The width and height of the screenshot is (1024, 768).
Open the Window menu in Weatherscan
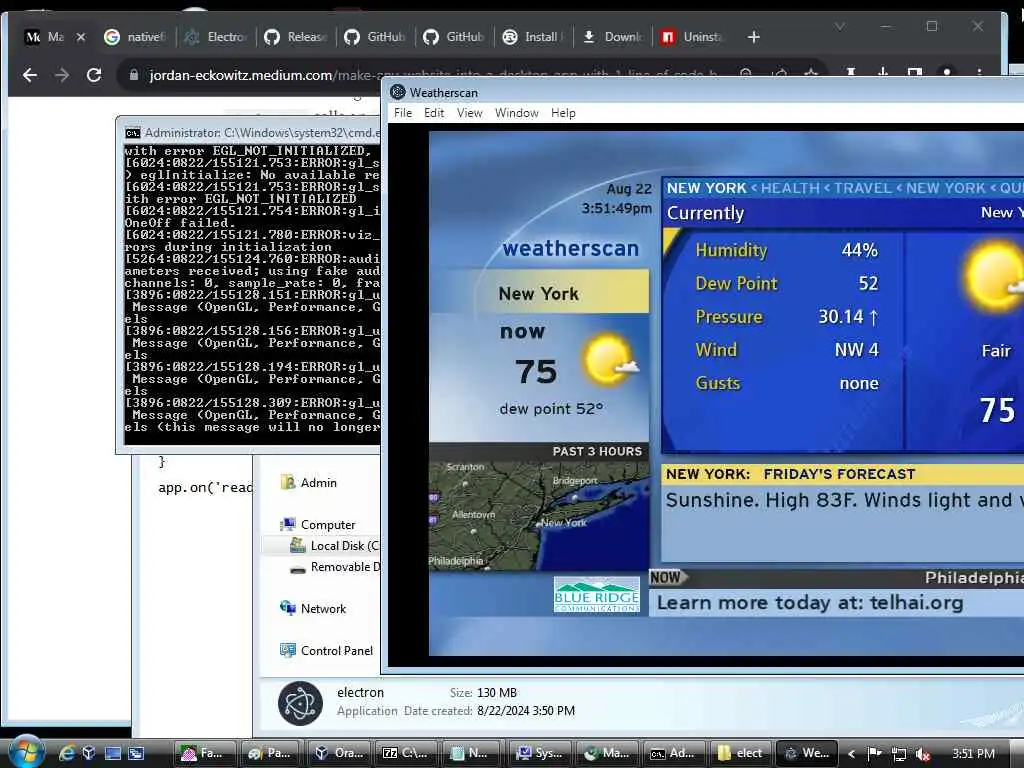click(x=517, y=113)
